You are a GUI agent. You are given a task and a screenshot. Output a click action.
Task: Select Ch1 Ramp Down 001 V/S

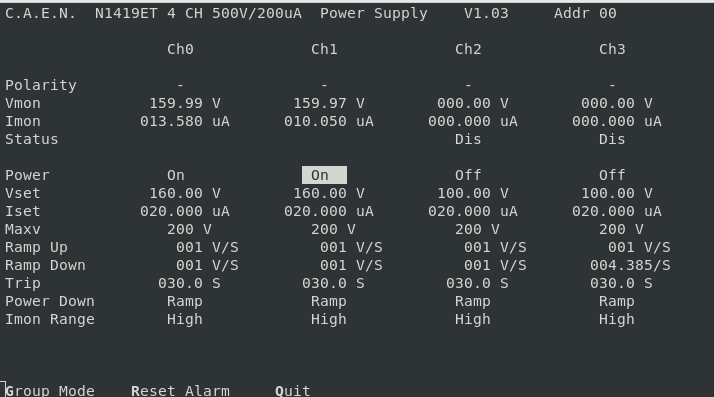click(351, 265)
